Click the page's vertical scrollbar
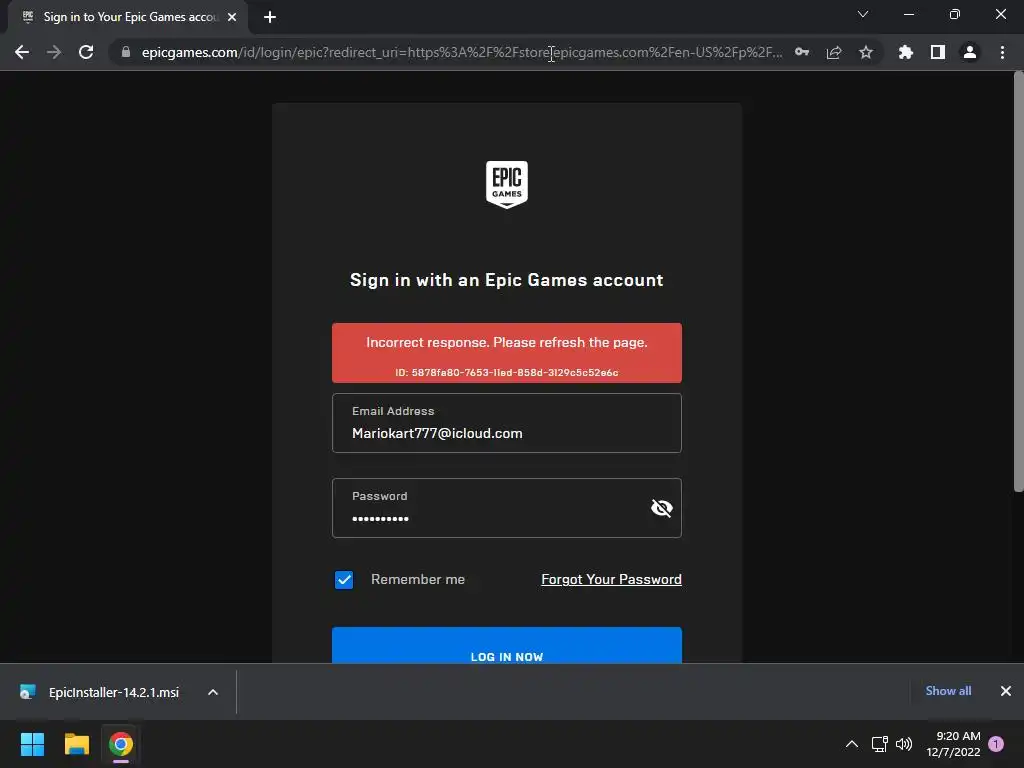The width and height of the screenshot is (1024, 768). point(1019,282)
